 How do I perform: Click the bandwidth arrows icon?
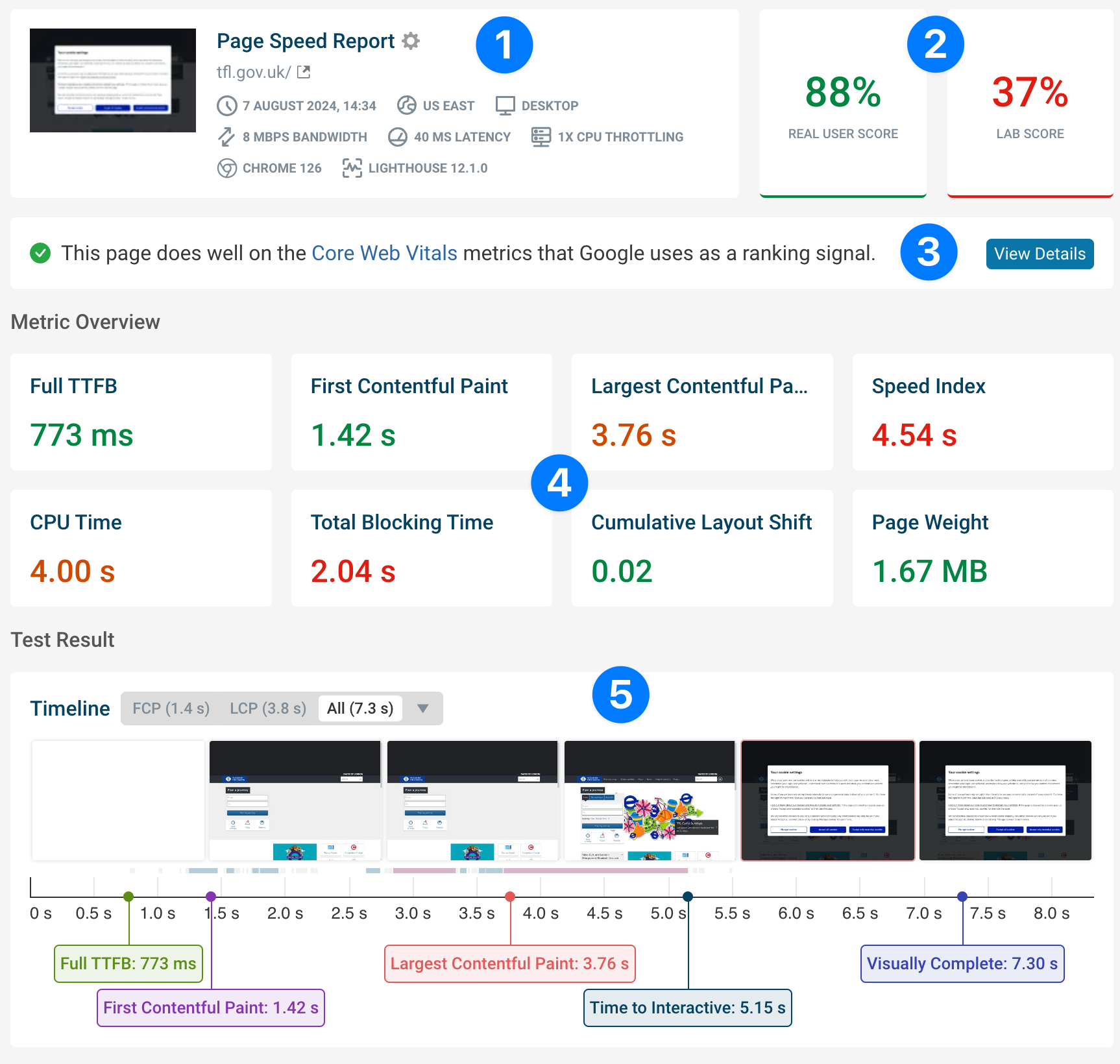coord(226,137)
